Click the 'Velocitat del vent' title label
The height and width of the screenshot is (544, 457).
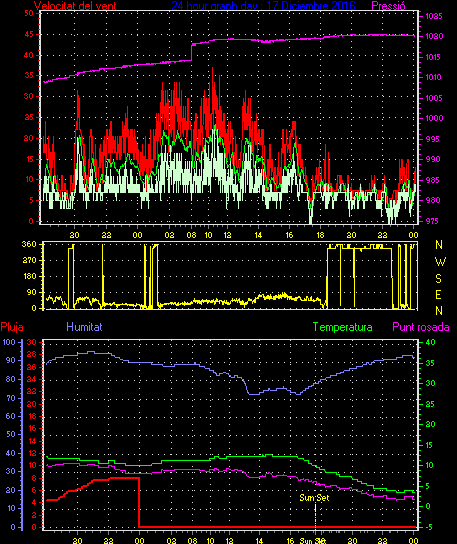pos(75,6)
